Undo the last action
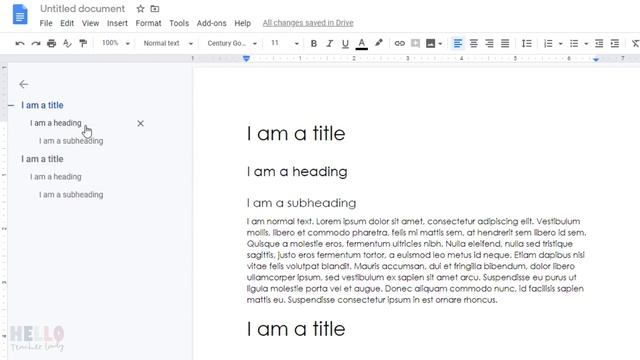This screenshot has width=640, height=360. point(20,43)
